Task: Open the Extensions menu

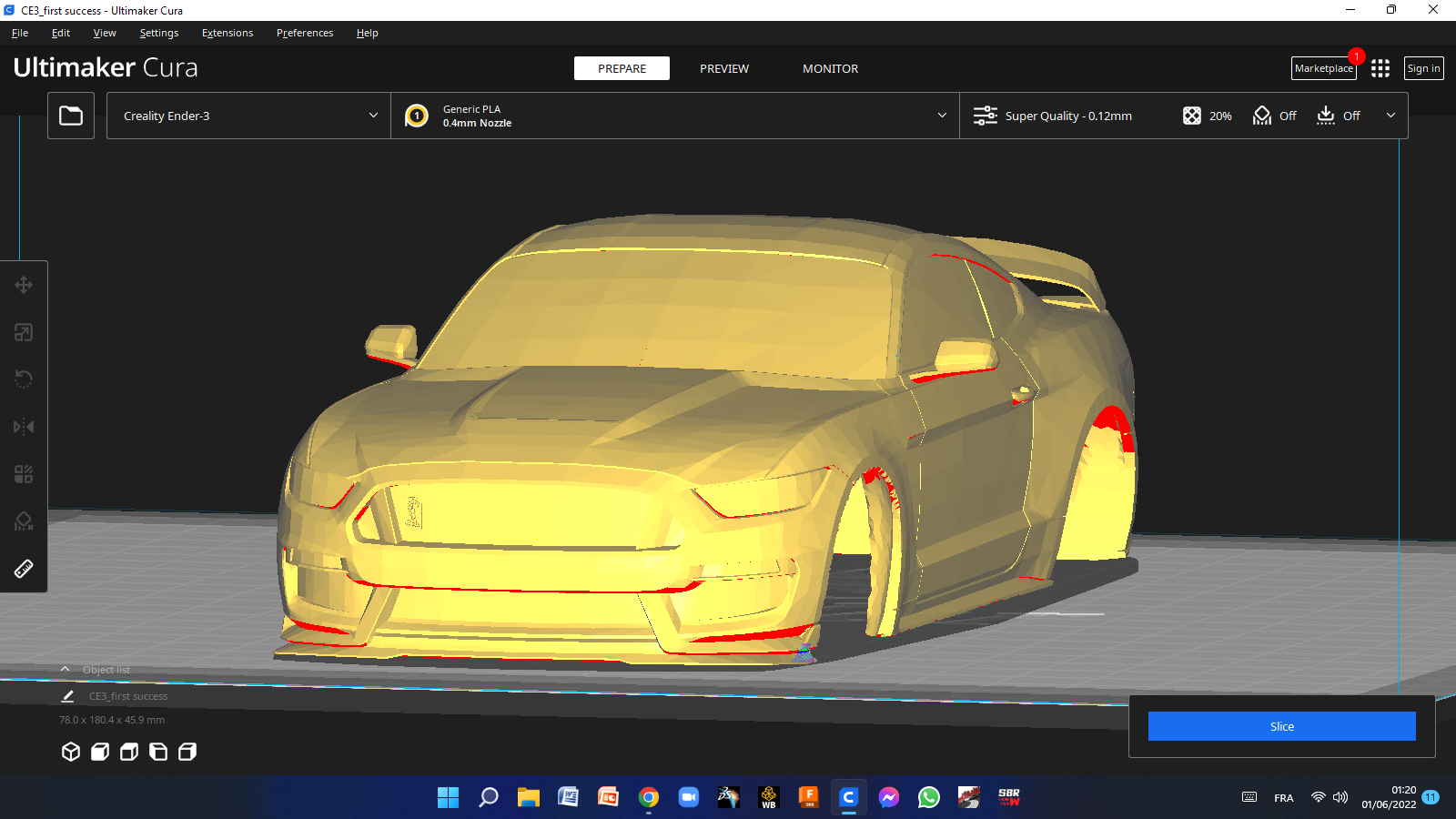Action: (227, 33)
